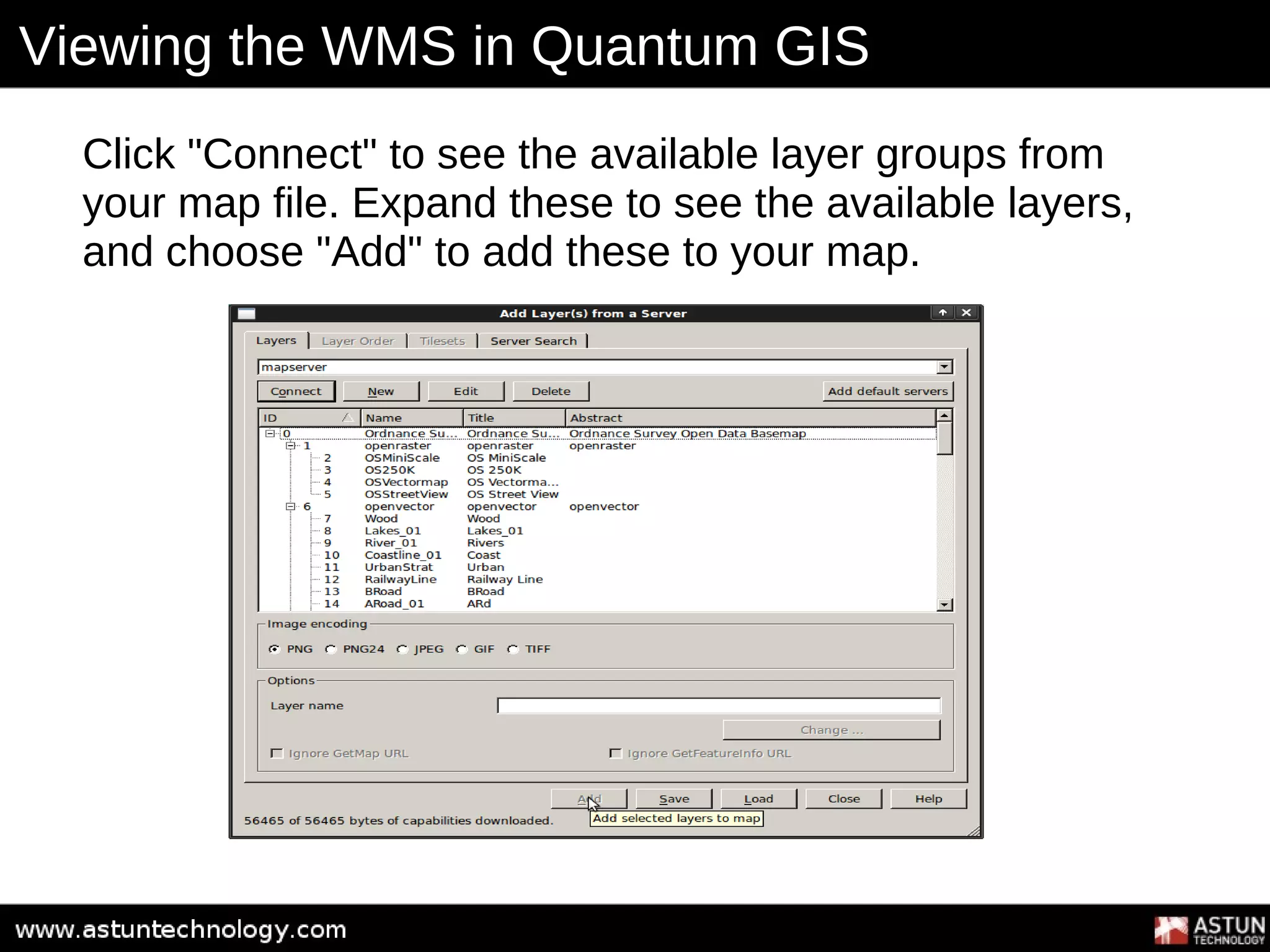Sort layers by the ID column header
Image resolution: width=1270 pixels, height=952 pixels.
[309, 418]
